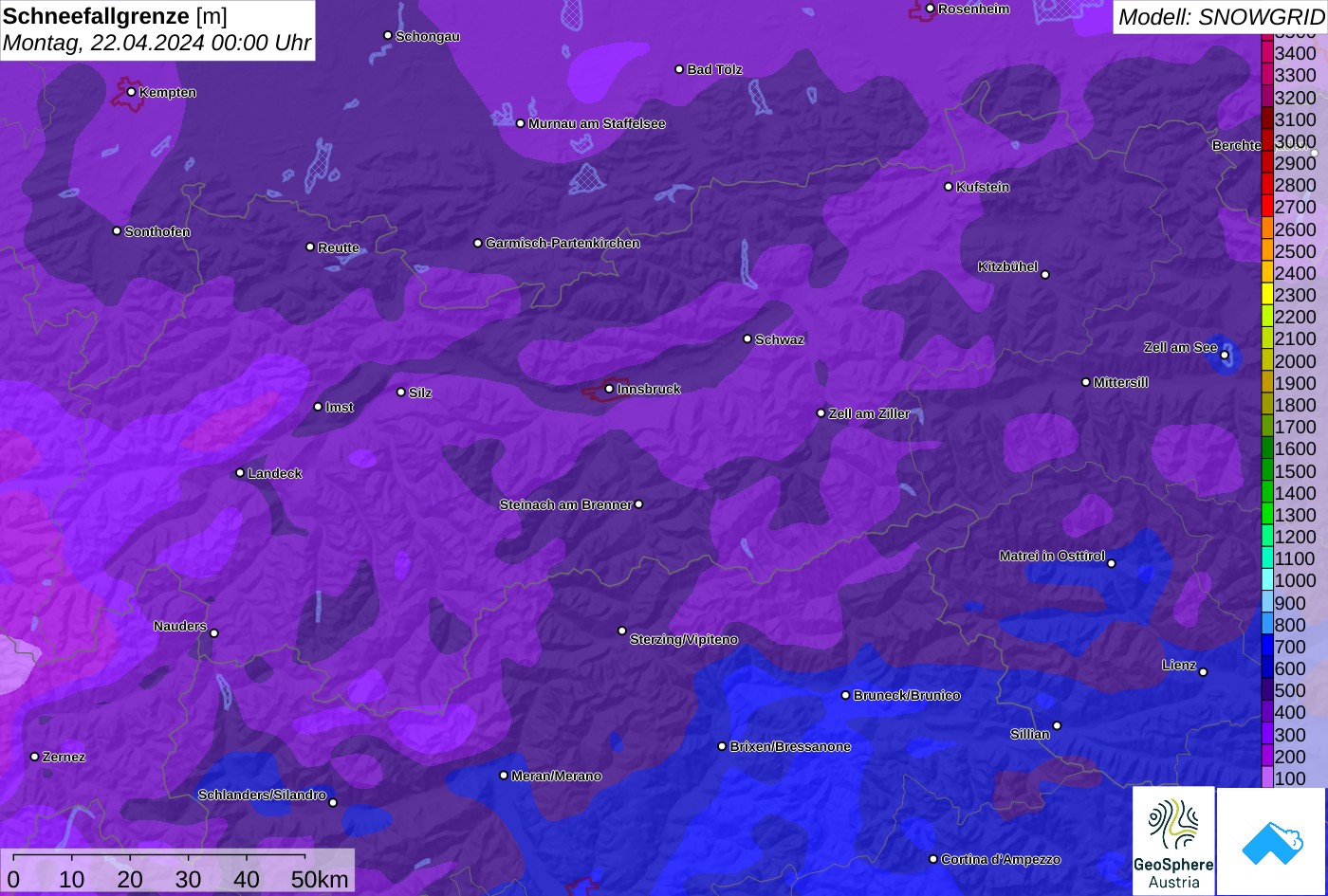Viewport: 1328px width, 896px height.
Task: Click the Innsbruck city marker dot
Action: coord(609,389)
